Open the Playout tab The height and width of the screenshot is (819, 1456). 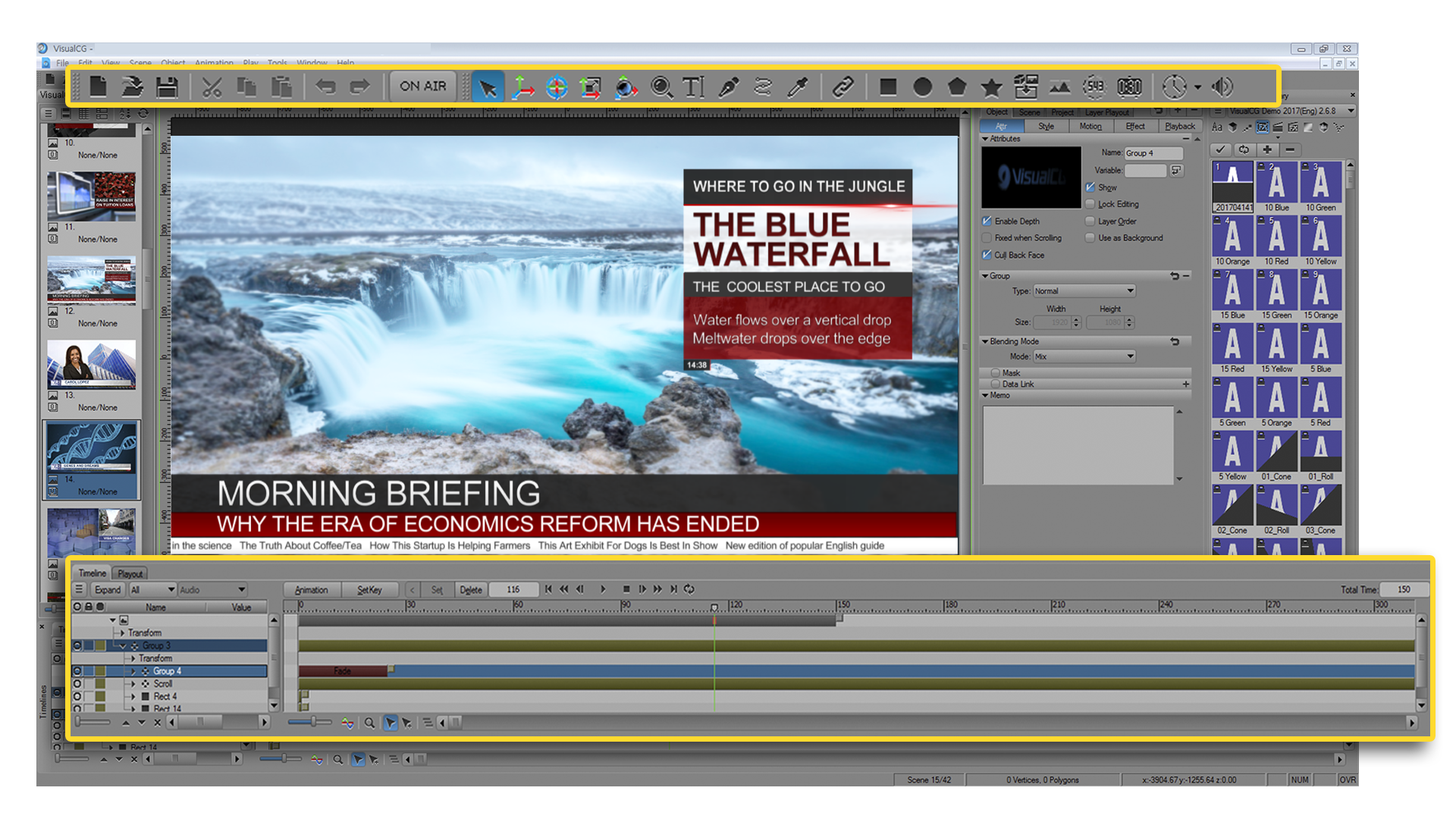pyautogui.click(x=130, y=573)
